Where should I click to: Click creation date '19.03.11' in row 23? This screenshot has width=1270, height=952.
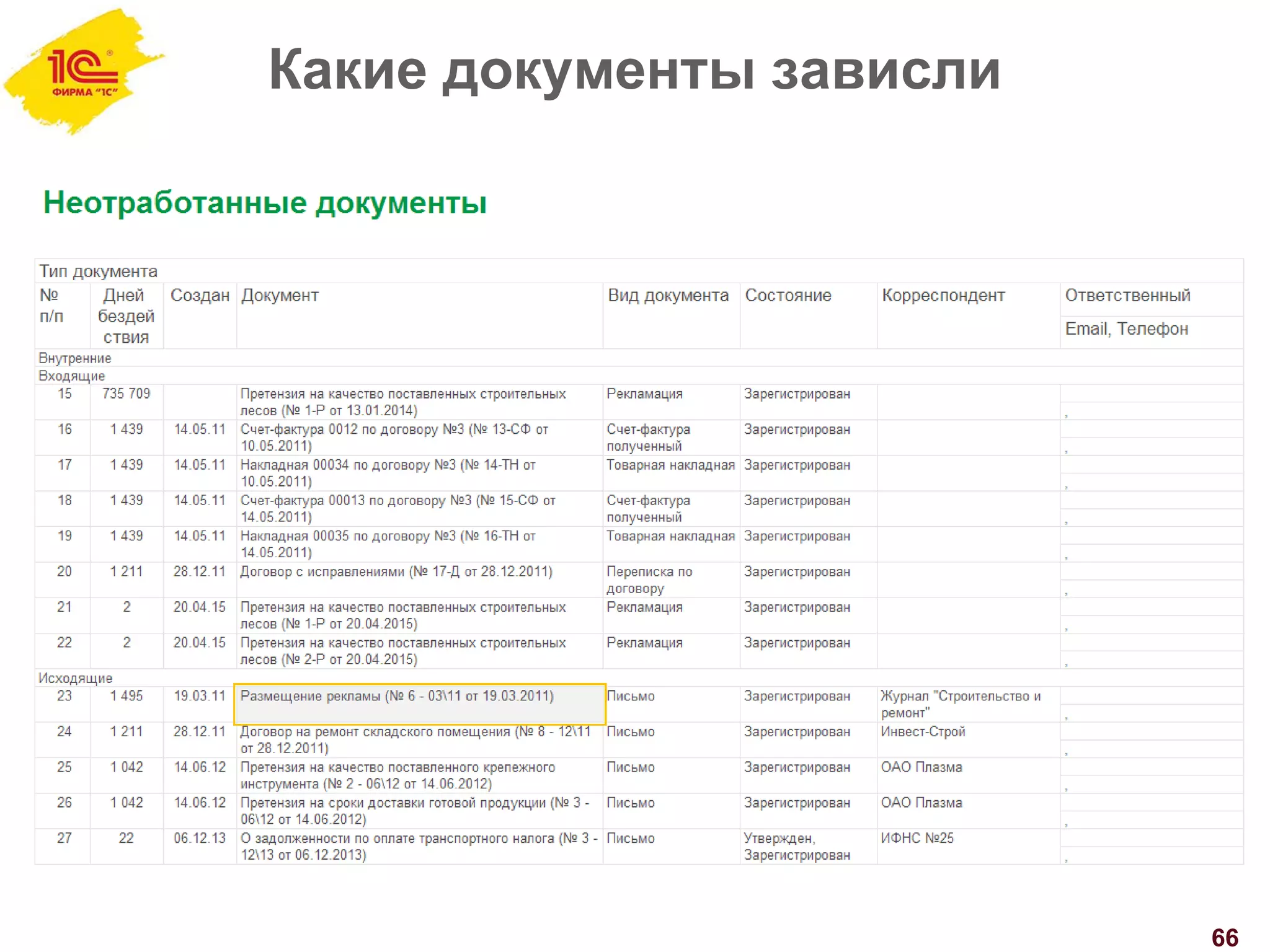[199, 696]
